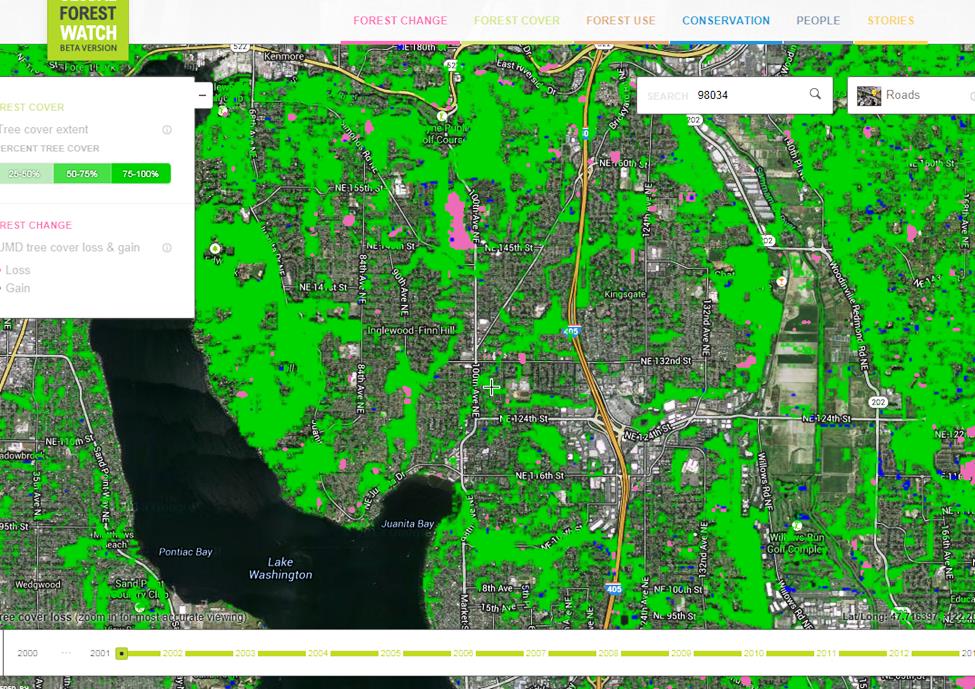Click the UMD tree cover loss info icon
Image resolution: width=975 pixels, height=689 pixels.
click(166, 247)
